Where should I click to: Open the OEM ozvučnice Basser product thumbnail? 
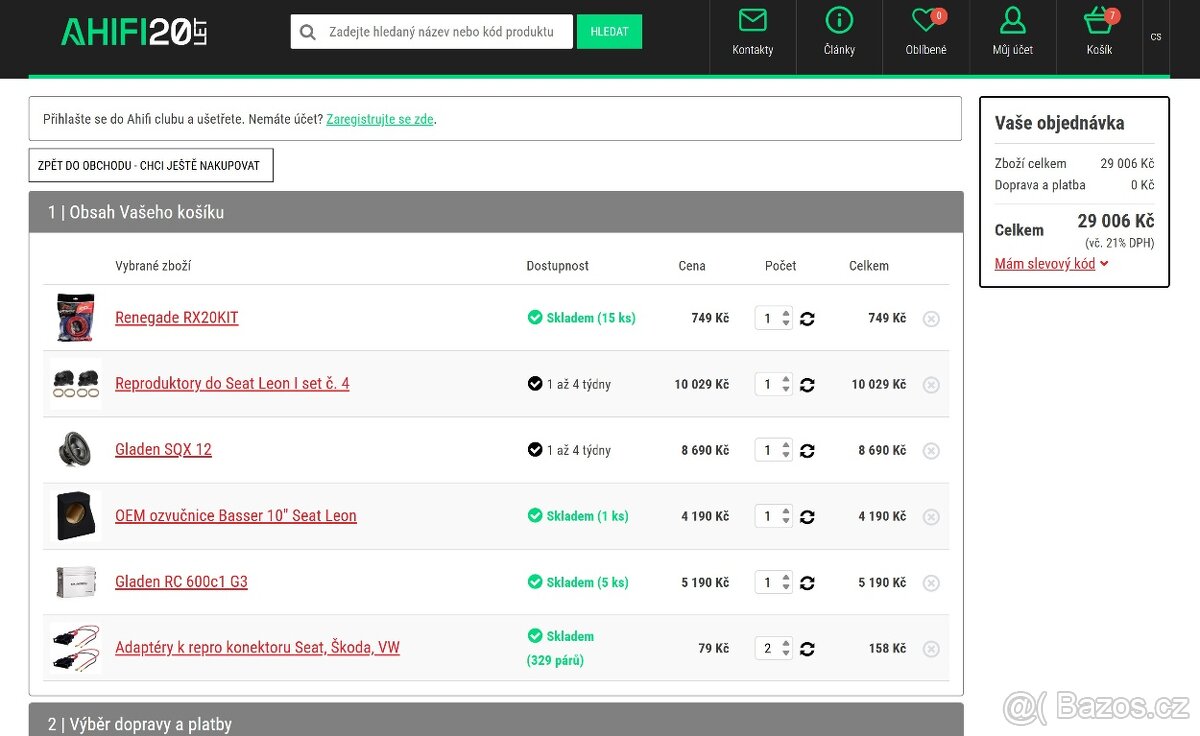tap(76, 516)
